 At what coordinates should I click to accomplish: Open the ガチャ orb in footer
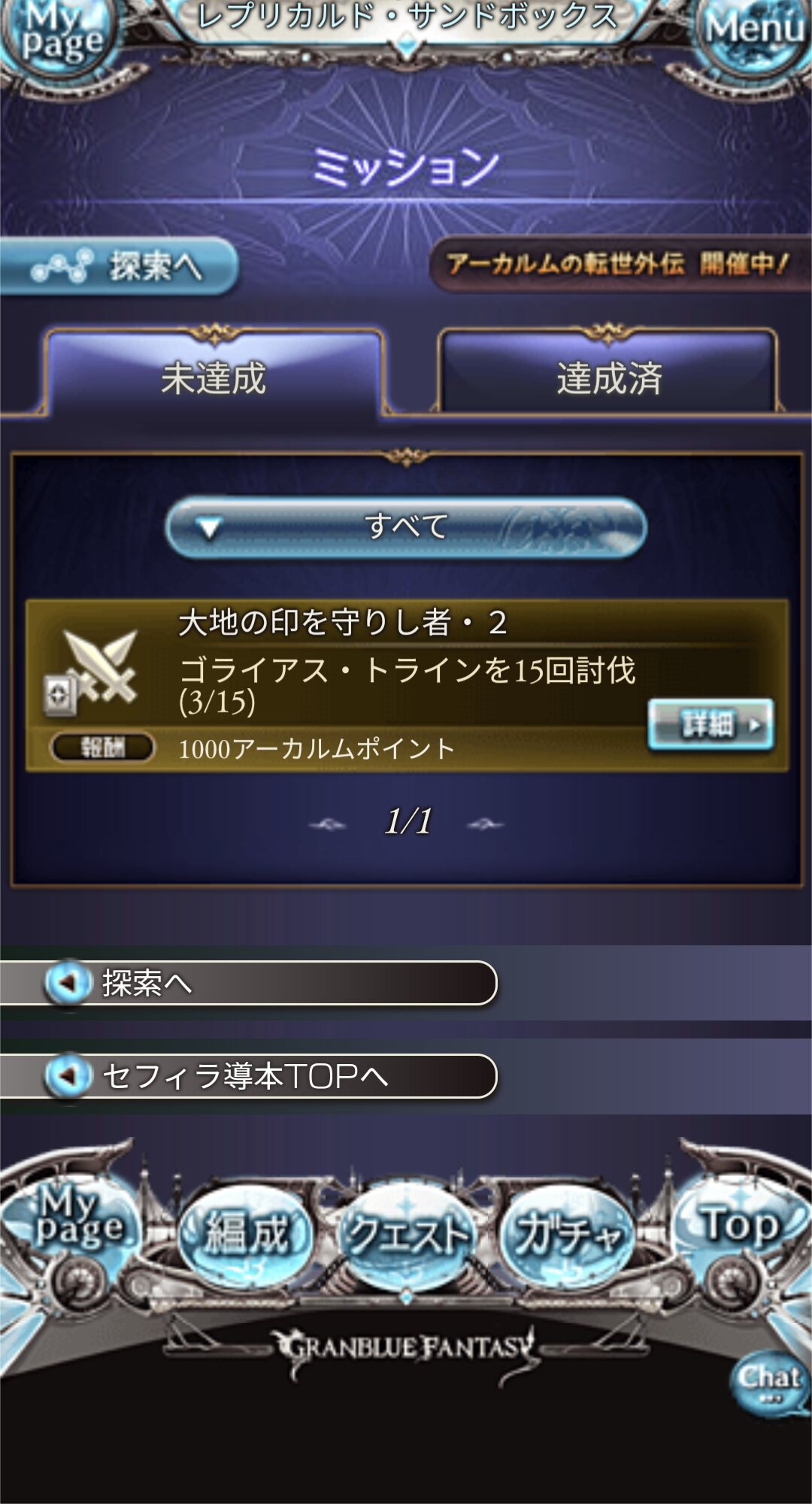click(568, 1235)
